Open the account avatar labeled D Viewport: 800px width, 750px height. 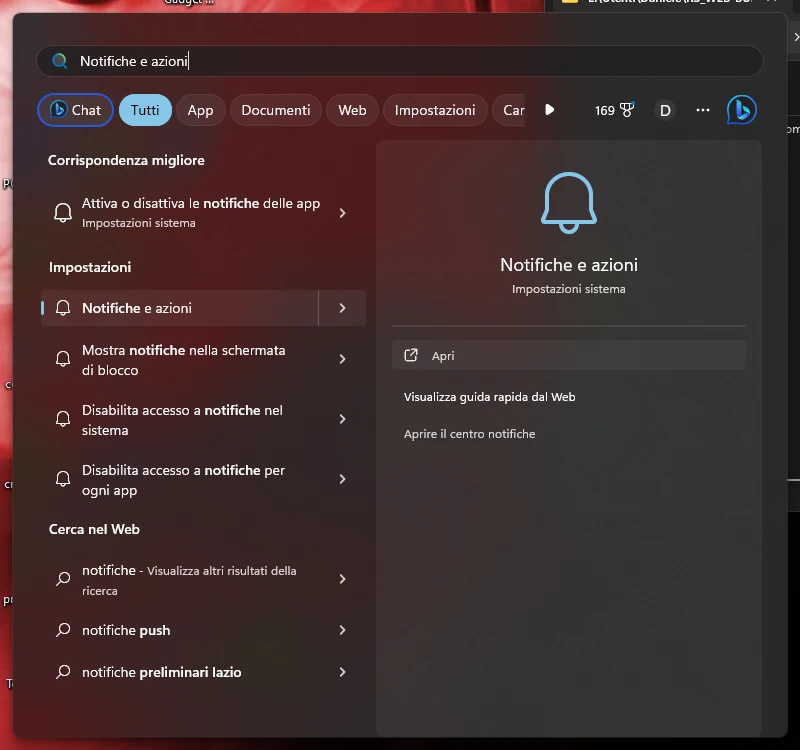click(665, 110)
